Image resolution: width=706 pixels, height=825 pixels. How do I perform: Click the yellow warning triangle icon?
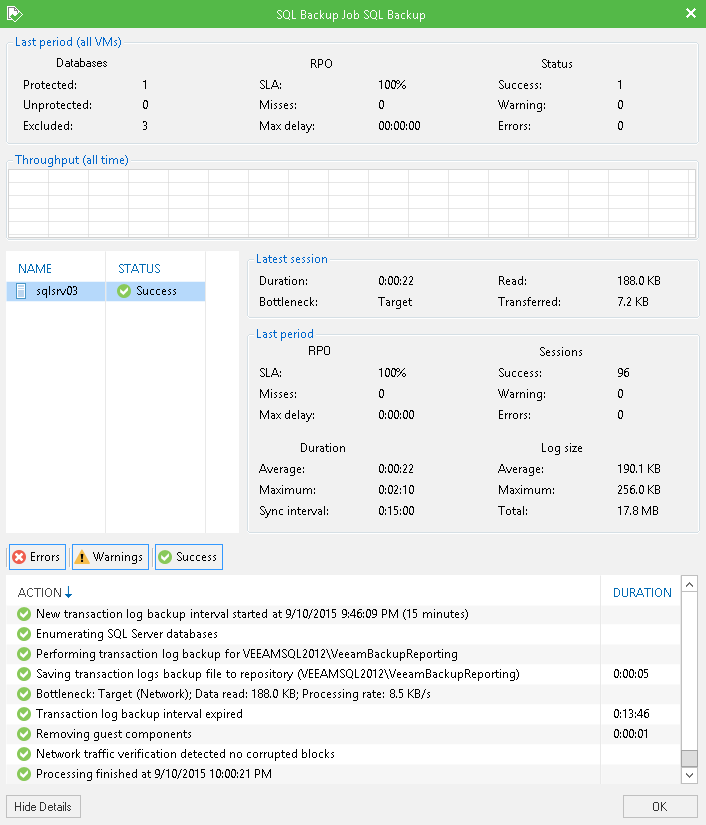point(82,557)
